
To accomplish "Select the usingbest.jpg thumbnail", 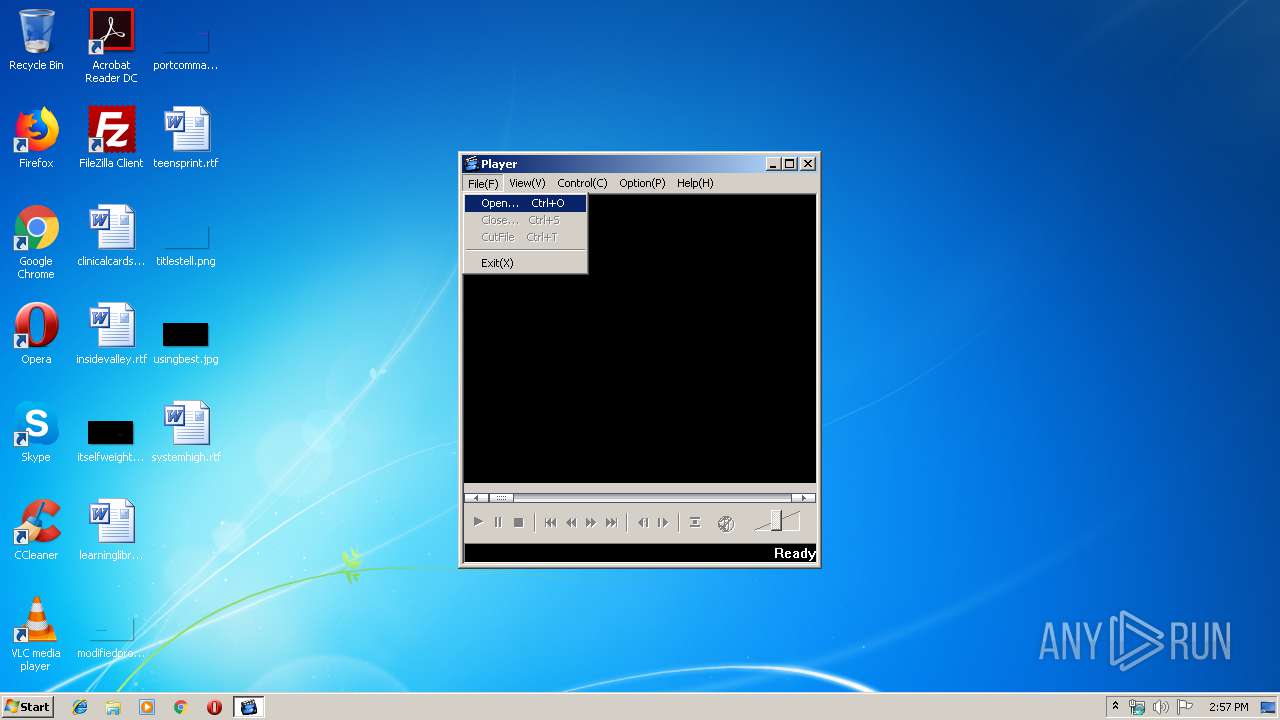I will 186,343.
